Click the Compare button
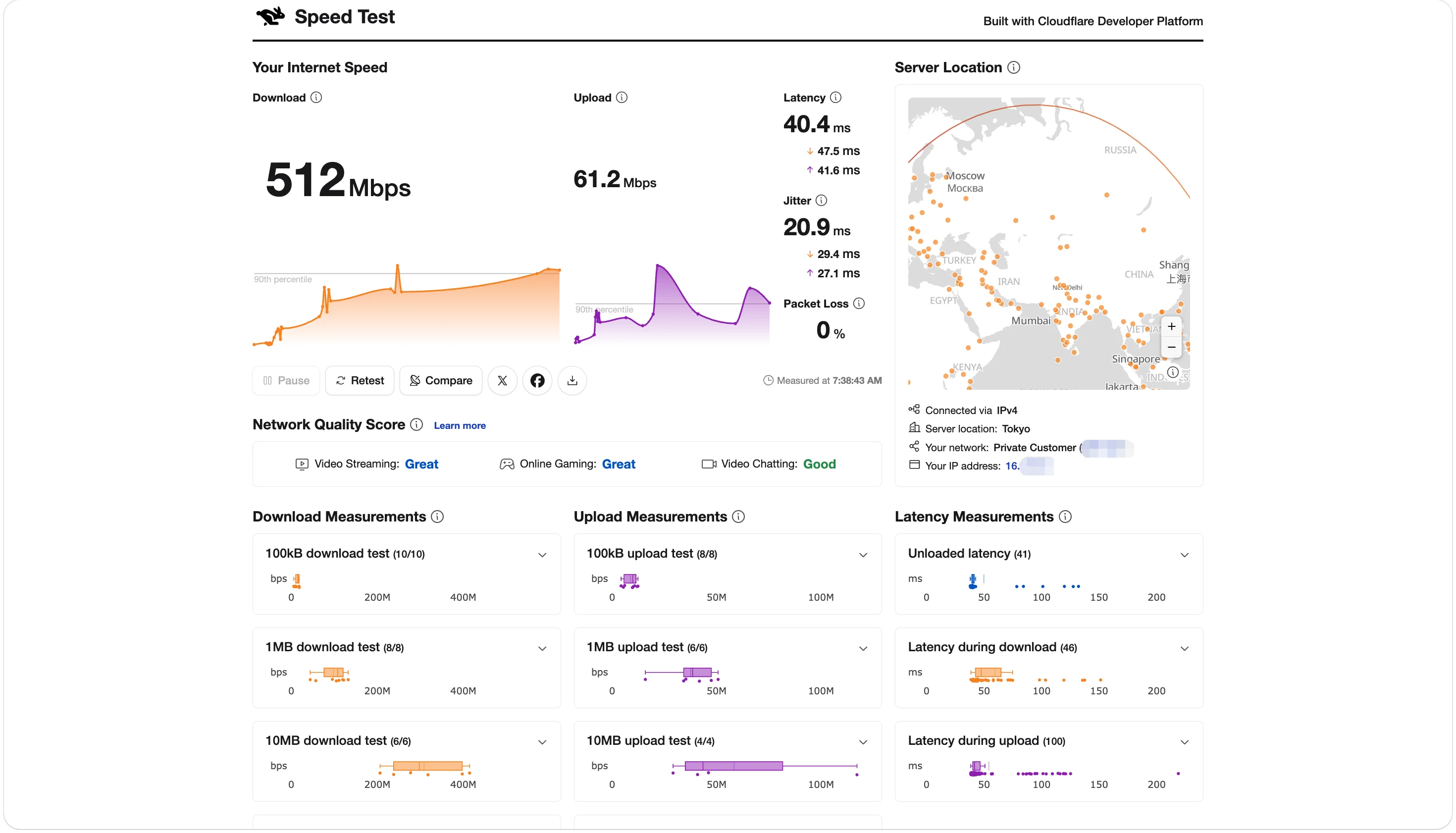Image resolution: width=1456 pixels, height=833 pixels. [x=441, y=380]
